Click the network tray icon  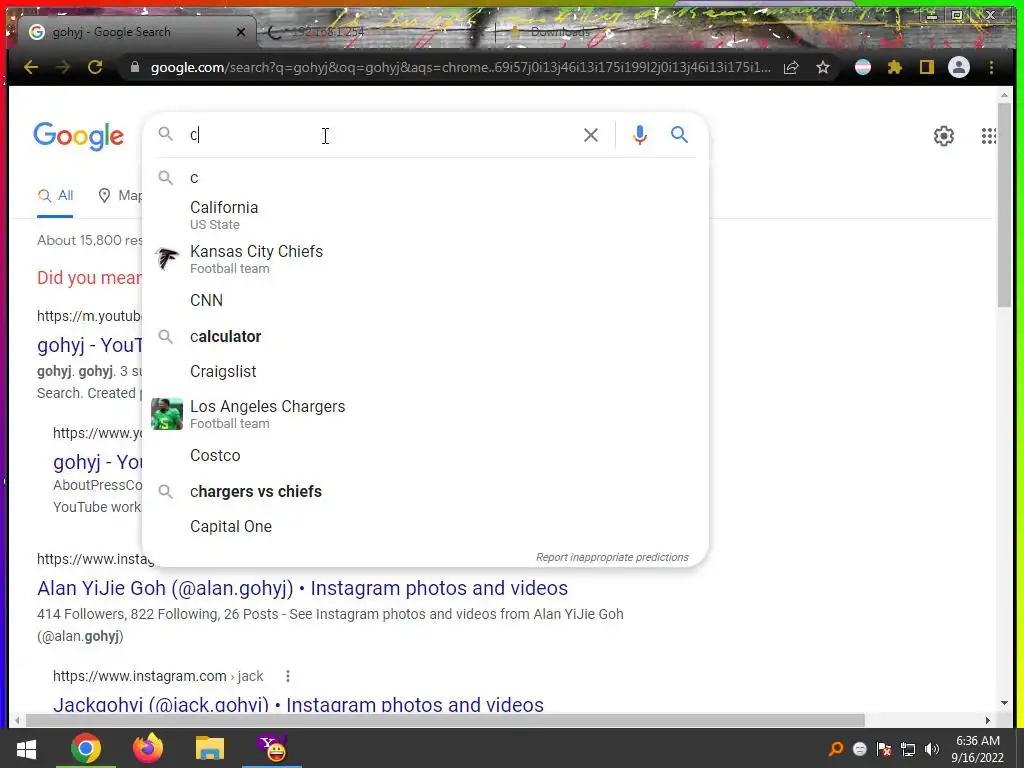[908, 749]
